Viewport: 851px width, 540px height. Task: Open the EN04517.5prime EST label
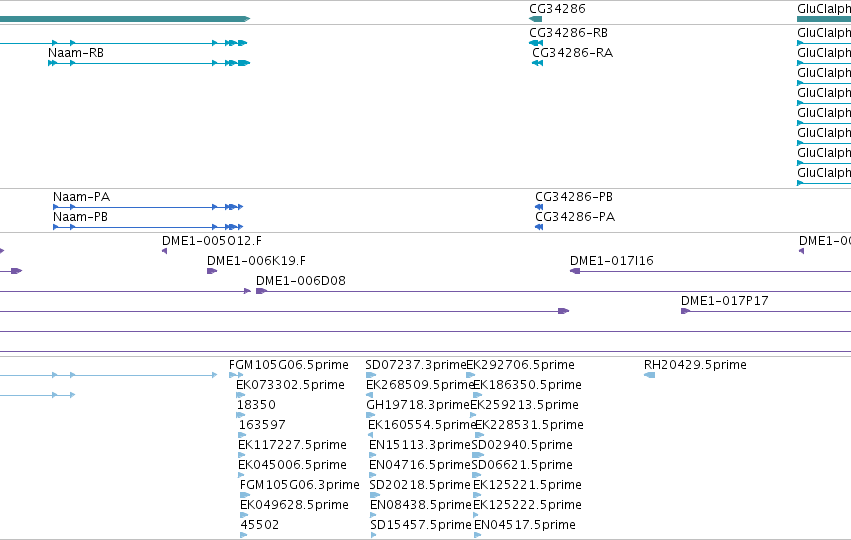(x=525, y=525)
